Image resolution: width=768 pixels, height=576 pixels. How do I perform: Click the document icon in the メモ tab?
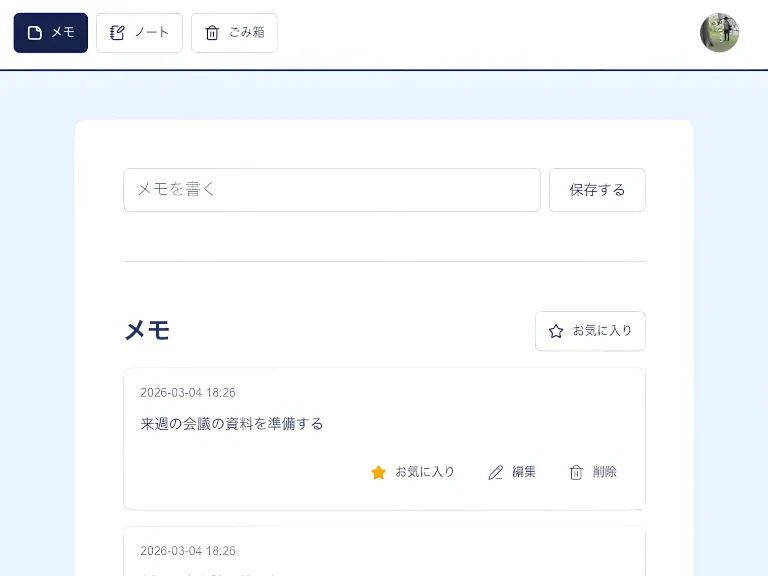[x=35, y=33]
